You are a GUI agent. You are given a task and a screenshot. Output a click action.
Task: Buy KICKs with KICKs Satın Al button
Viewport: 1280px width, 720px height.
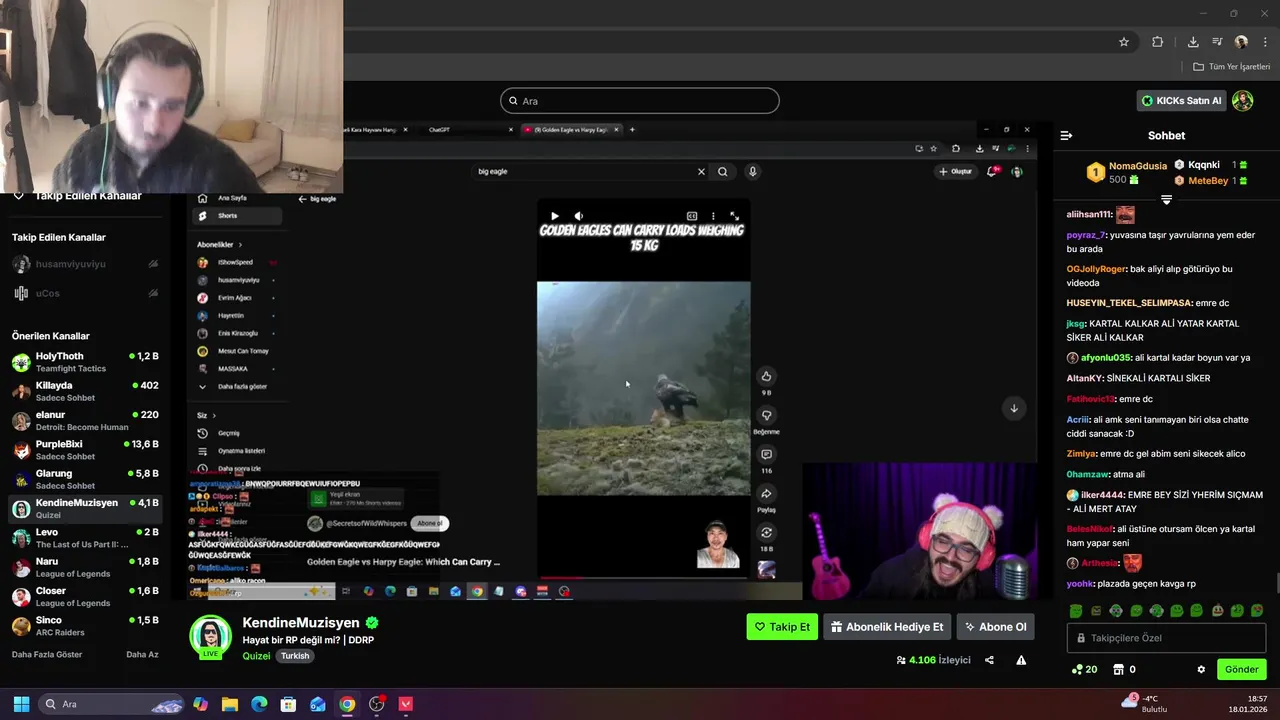[1181, 101]
